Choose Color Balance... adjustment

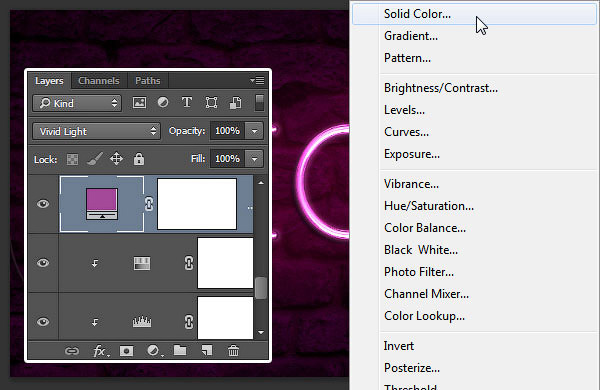(x=474, y=228)
